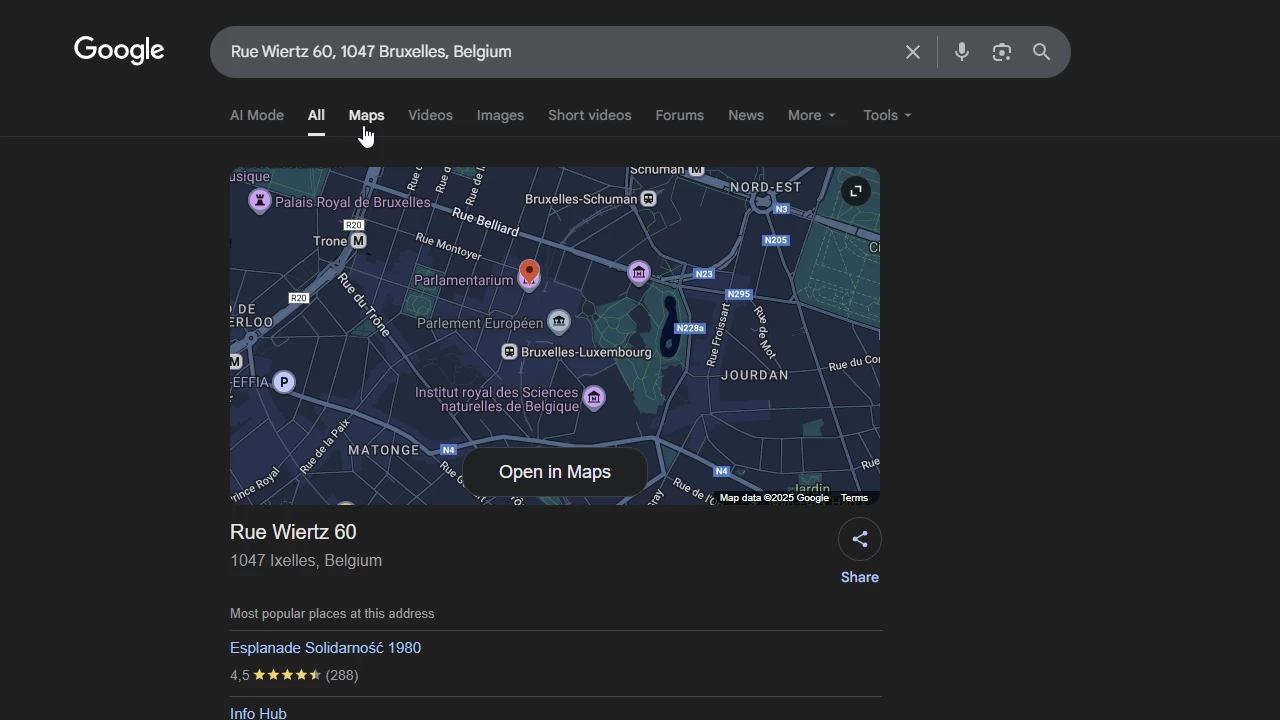This screenshot has height=720, width=1280.
Task: Expand the More dropdown
Action: tap(811, 115)
